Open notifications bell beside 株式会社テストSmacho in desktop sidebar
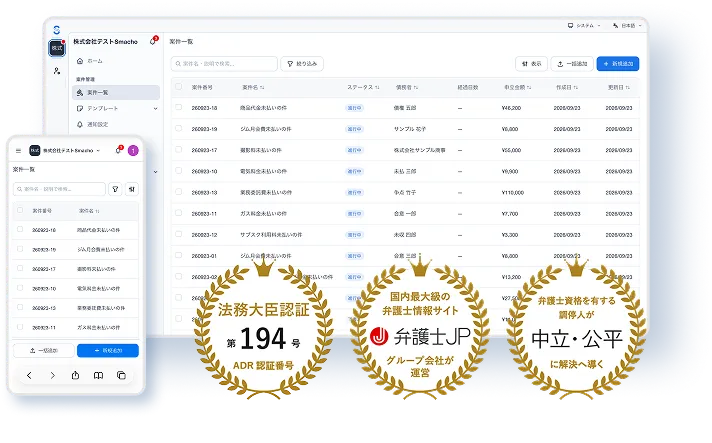 pos(153,41)
